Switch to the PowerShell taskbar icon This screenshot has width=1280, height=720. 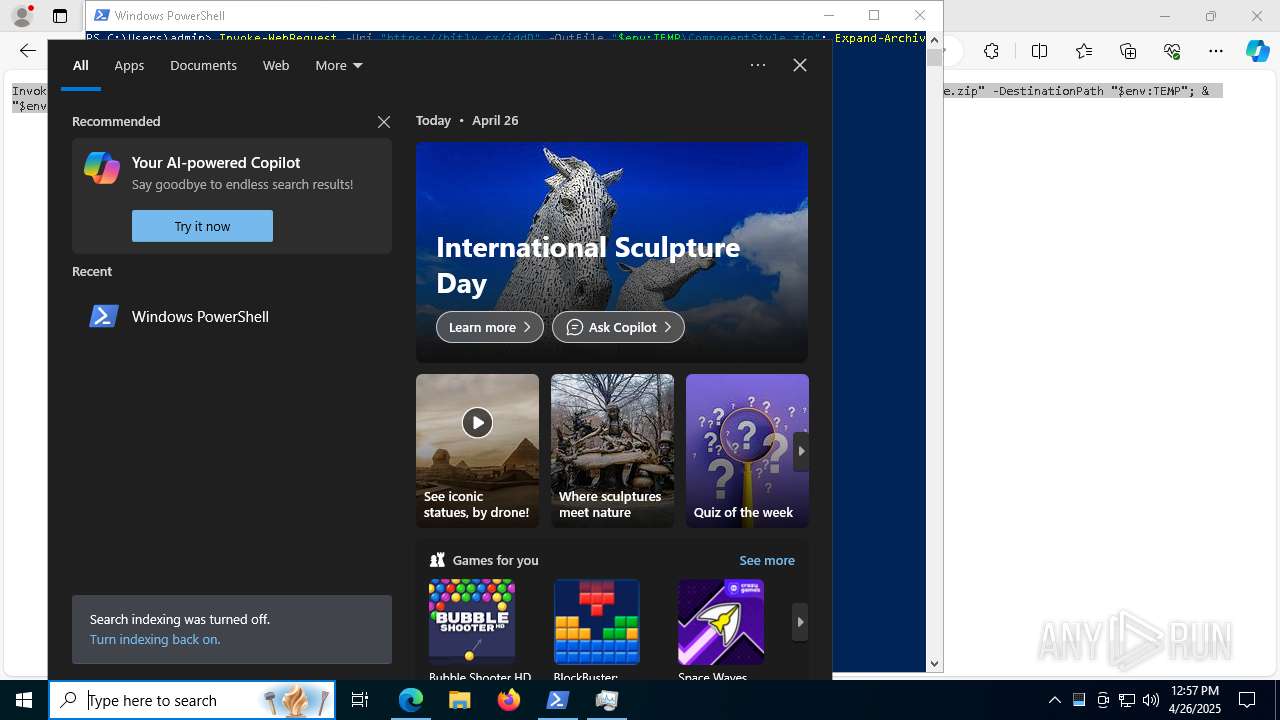558,700
